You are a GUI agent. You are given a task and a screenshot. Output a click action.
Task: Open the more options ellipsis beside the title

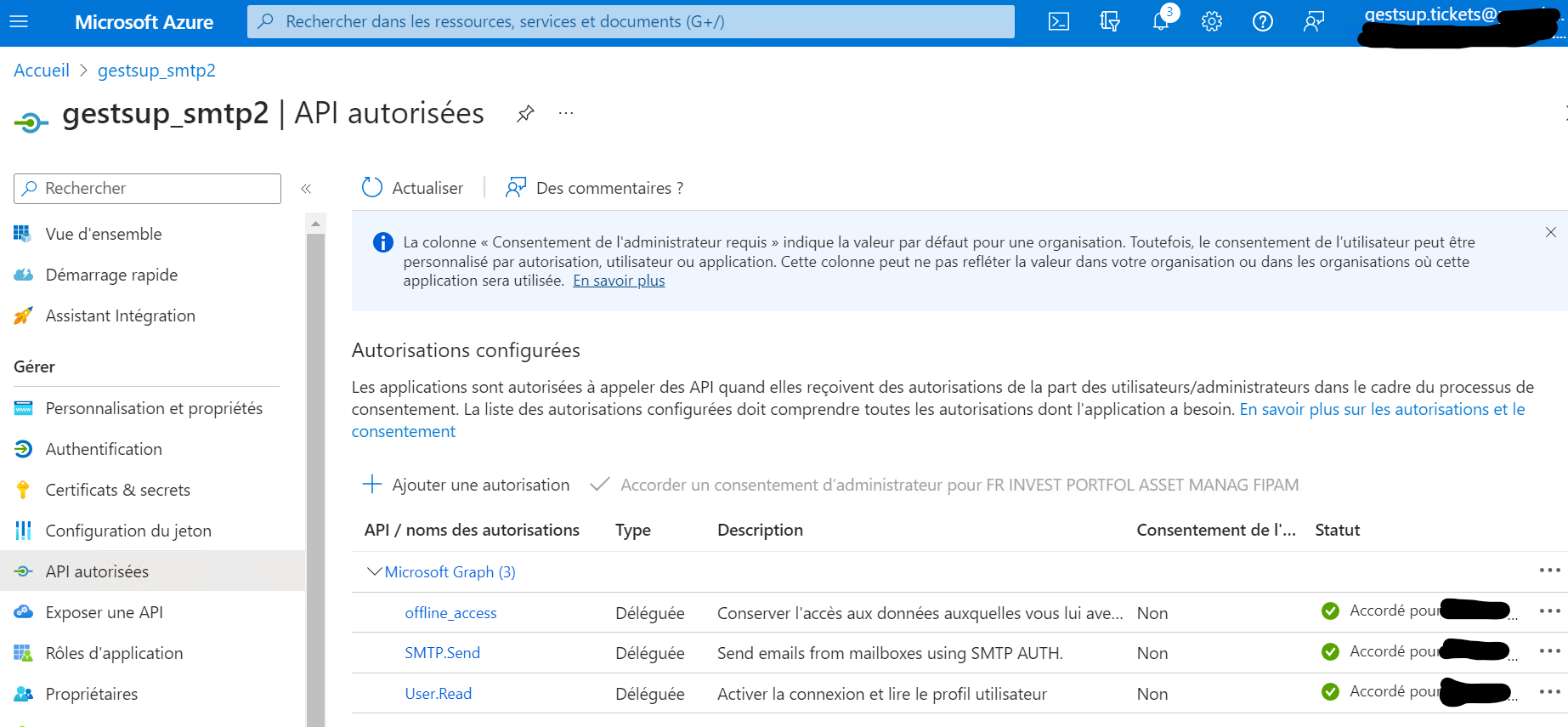click(566, 113)
